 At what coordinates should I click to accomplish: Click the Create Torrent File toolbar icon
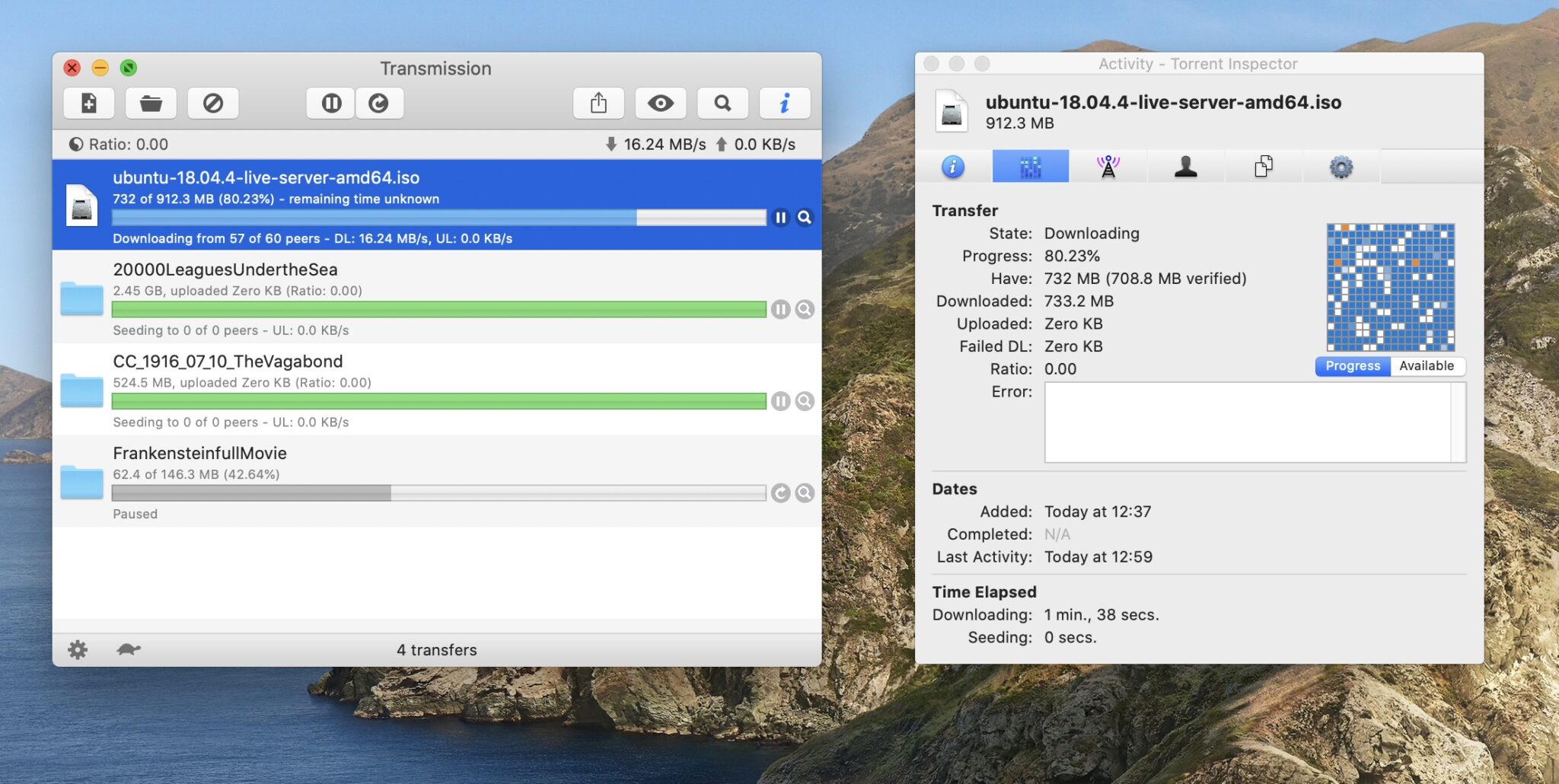[89, 103]
